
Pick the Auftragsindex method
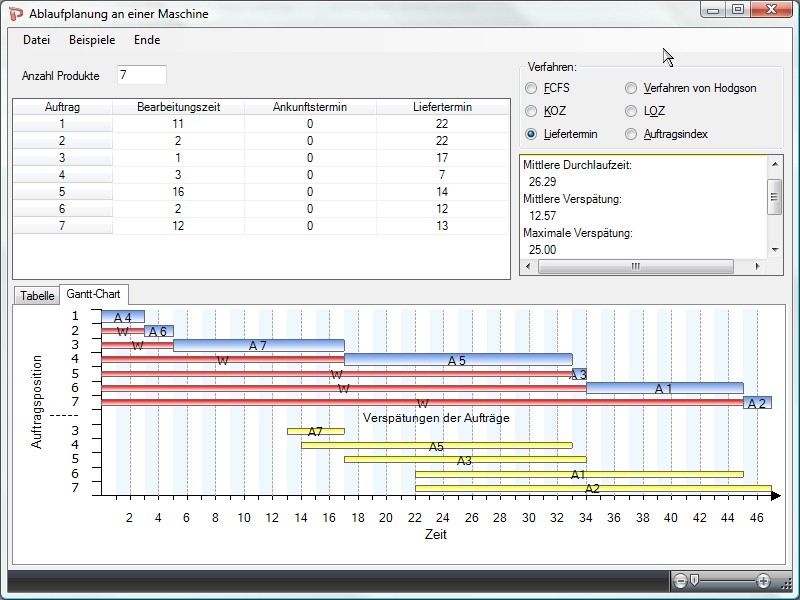point(631,134)
